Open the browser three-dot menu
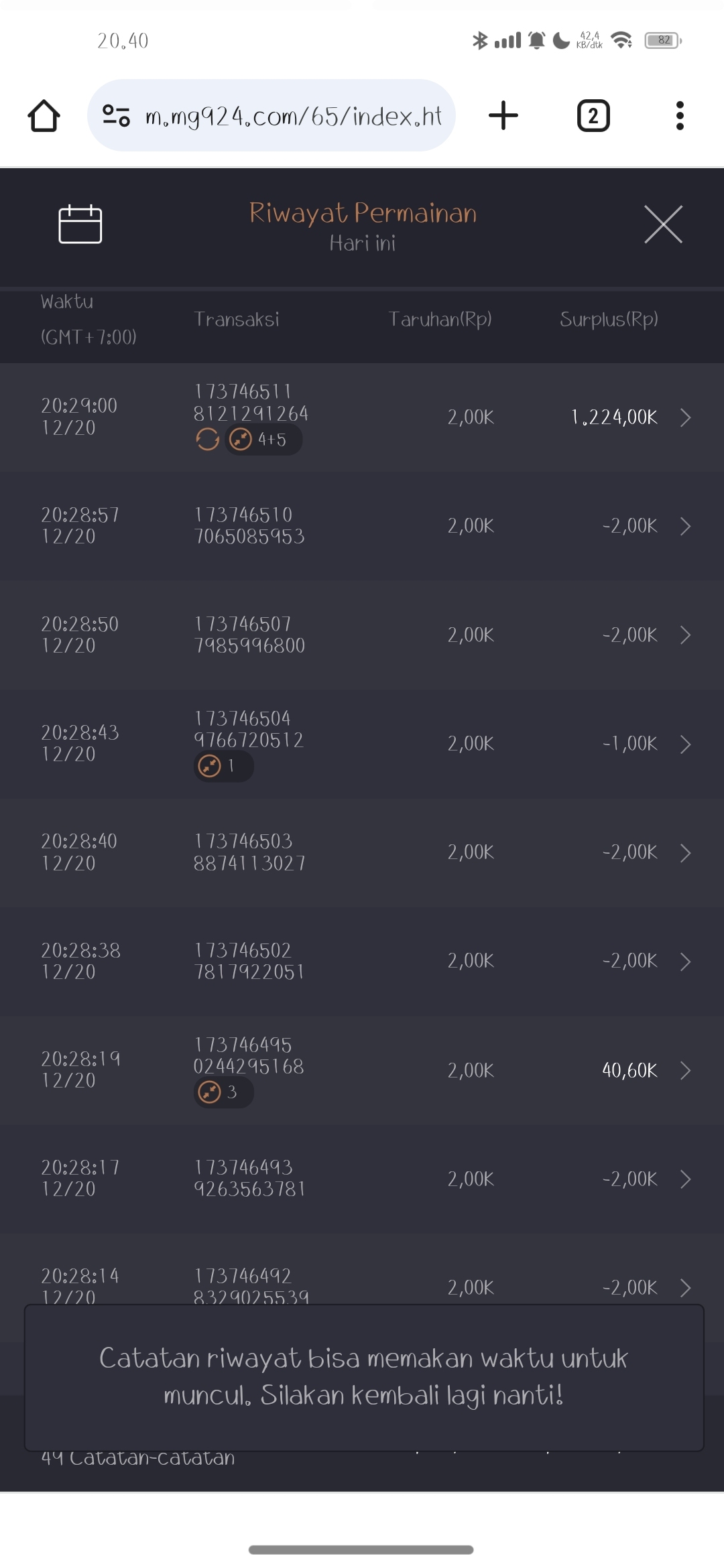This screenshot has width=724, height=1568. tap(680, 116)
